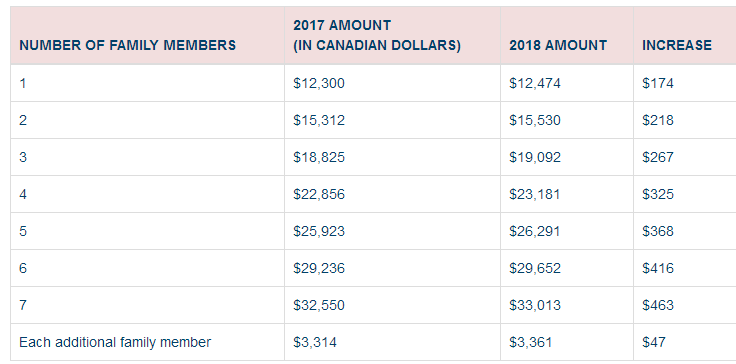
Task: Select the $12,474 cell
Action: (535, 83)
